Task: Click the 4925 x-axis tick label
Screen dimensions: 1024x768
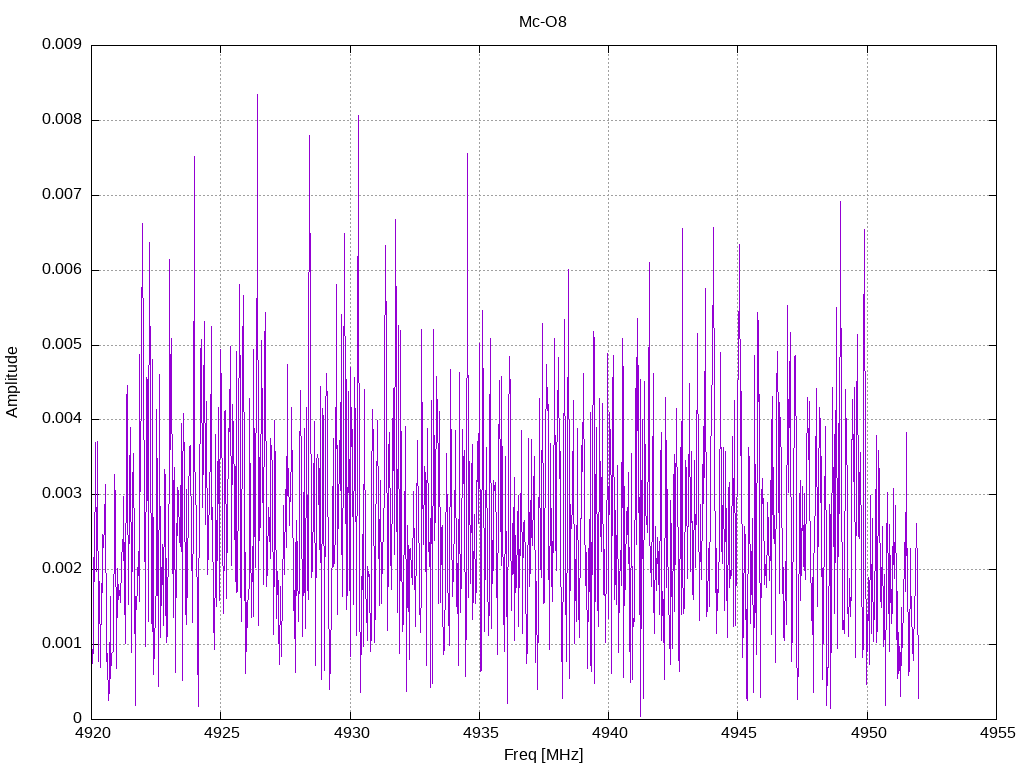Action: point(221,733)
